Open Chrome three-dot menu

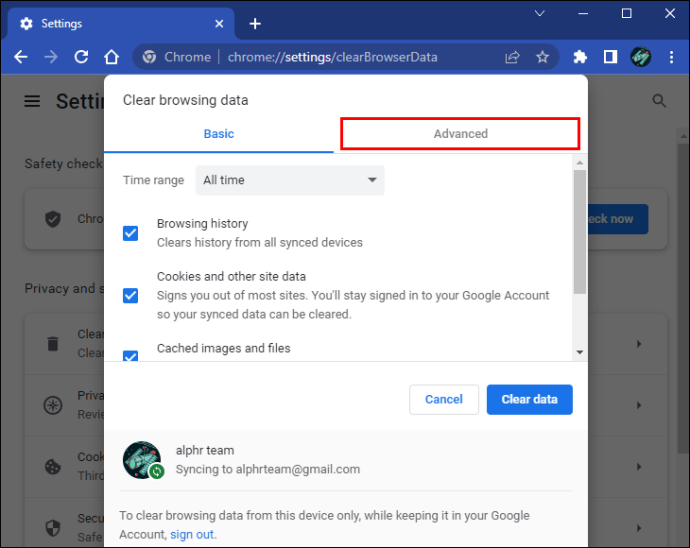pyautogui.click(x=672, y=57)
